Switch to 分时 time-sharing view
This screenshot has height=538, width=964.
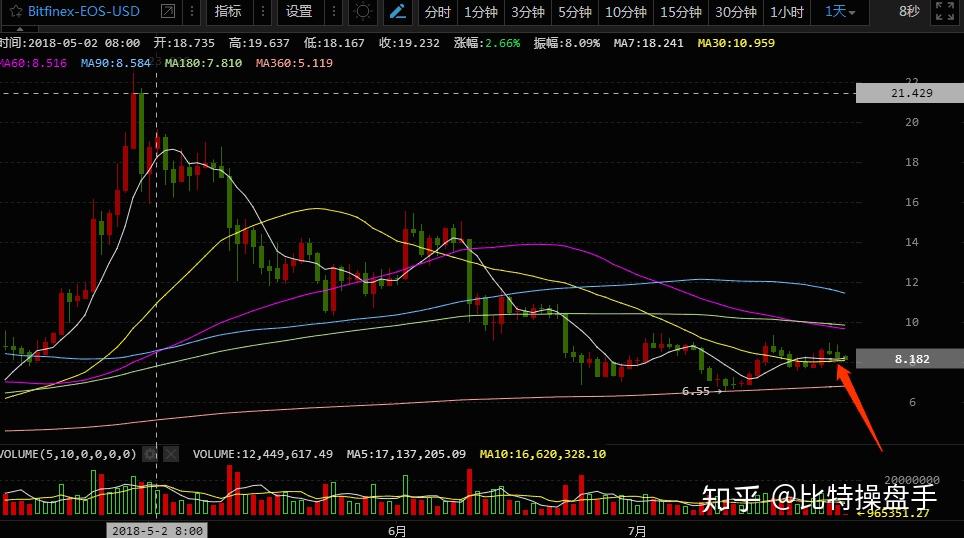437,12
